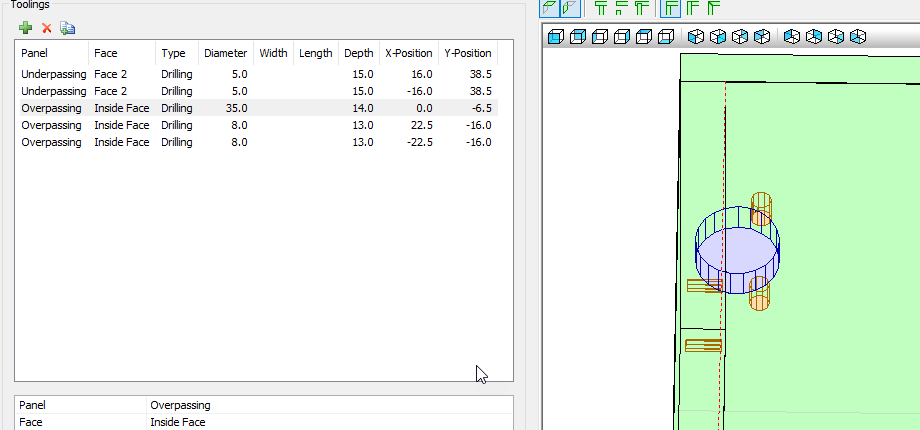Switch to the right-side view cube icon
920x430 pixels.
[621, 37]
